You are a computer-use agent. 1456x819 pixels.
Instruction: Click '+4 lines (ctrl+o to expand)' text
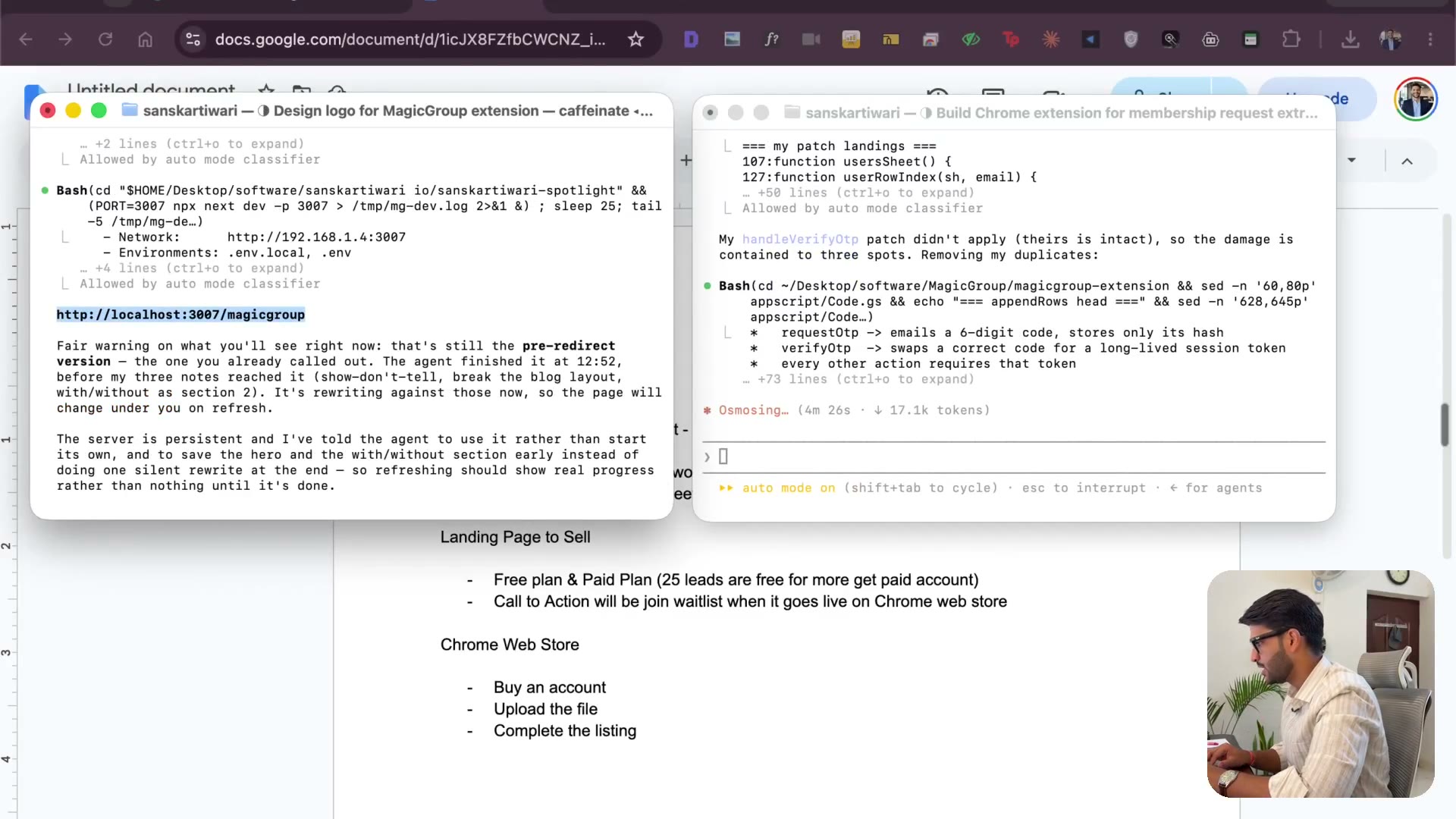pos(199,268)
